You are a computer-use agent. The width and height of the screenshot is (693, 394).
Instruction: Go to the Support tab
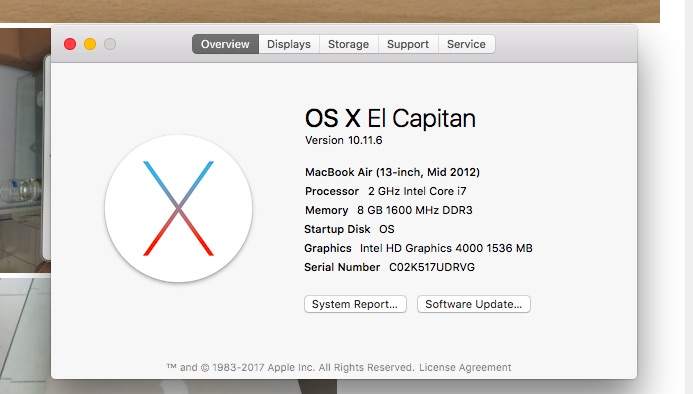(x=408, y=44)
